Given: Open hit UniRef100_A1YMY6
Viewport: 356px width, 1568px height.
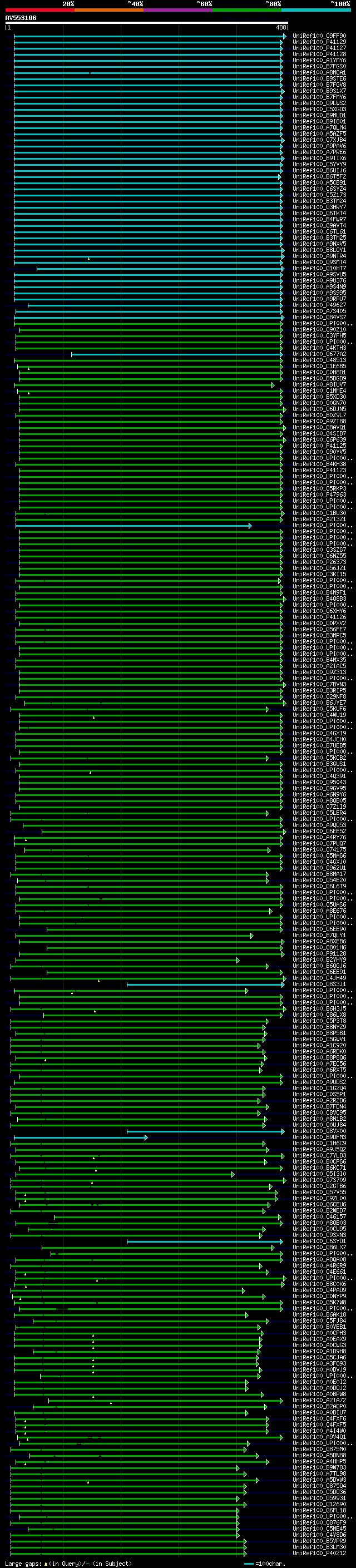Looking at the screenshot, I should pos(319,60).
